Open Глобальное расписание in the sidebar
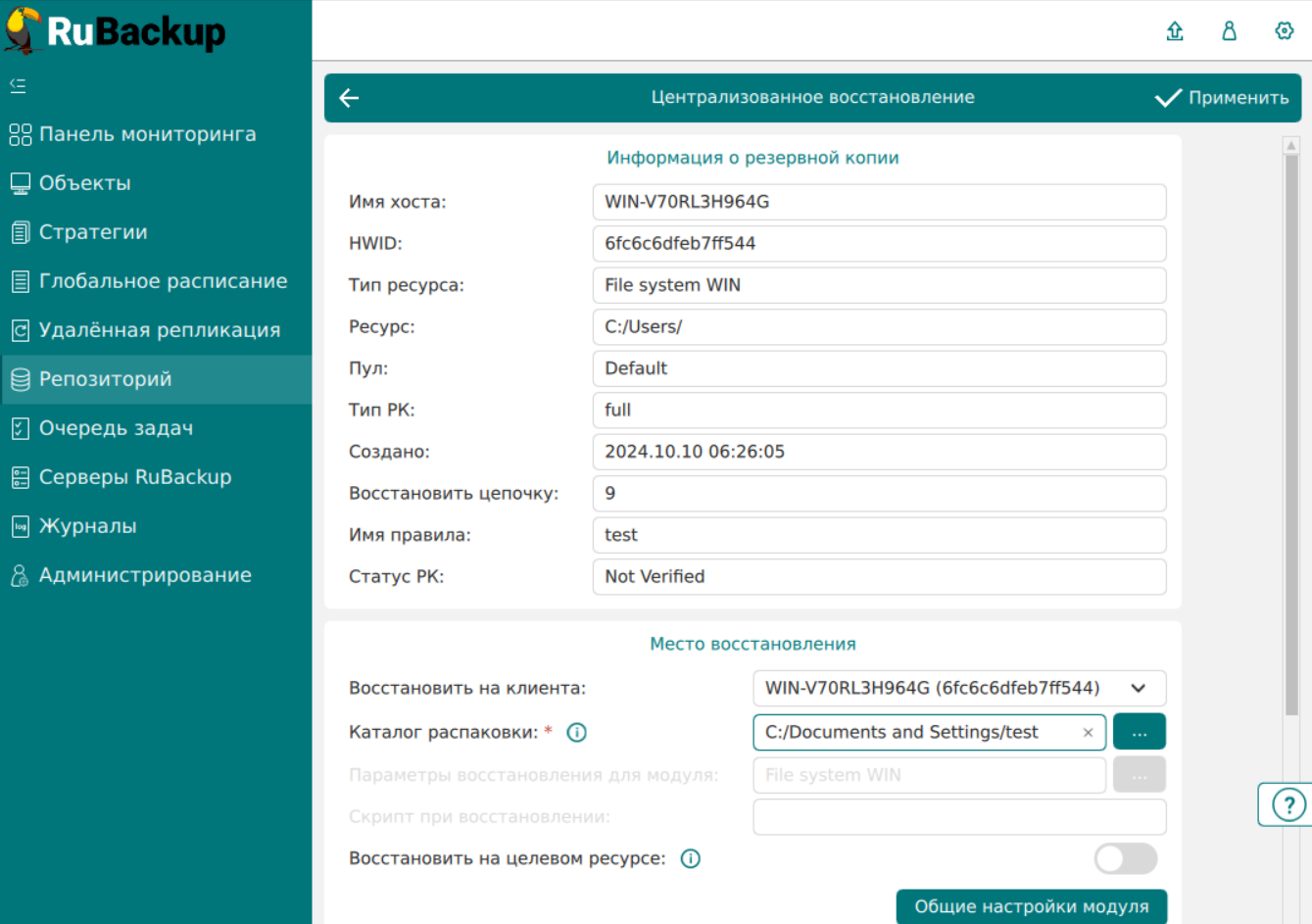The width and height of the screenshot is (1312, 924). coord(163,281)
